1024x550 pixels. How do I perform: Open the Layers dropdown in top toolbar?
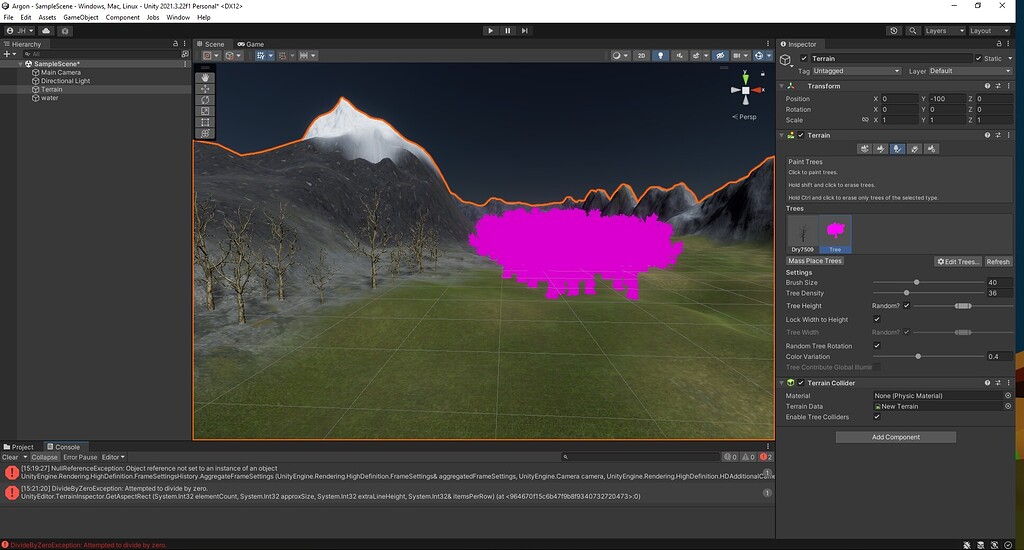coord(943,31)
